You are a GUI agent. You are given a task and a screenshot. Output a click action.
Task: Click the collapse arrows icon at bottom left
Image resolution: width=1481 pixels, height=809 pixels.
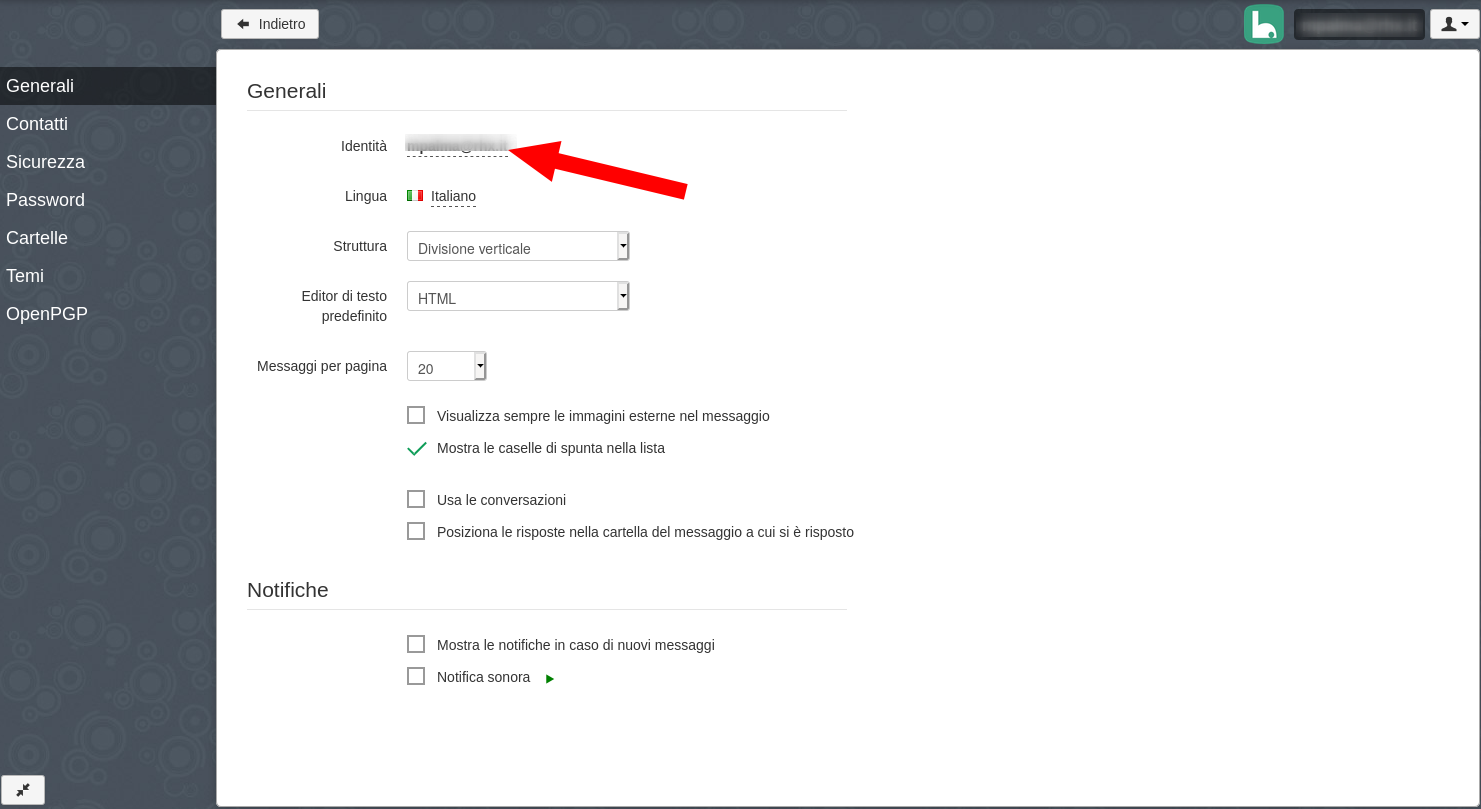[23, 790]
